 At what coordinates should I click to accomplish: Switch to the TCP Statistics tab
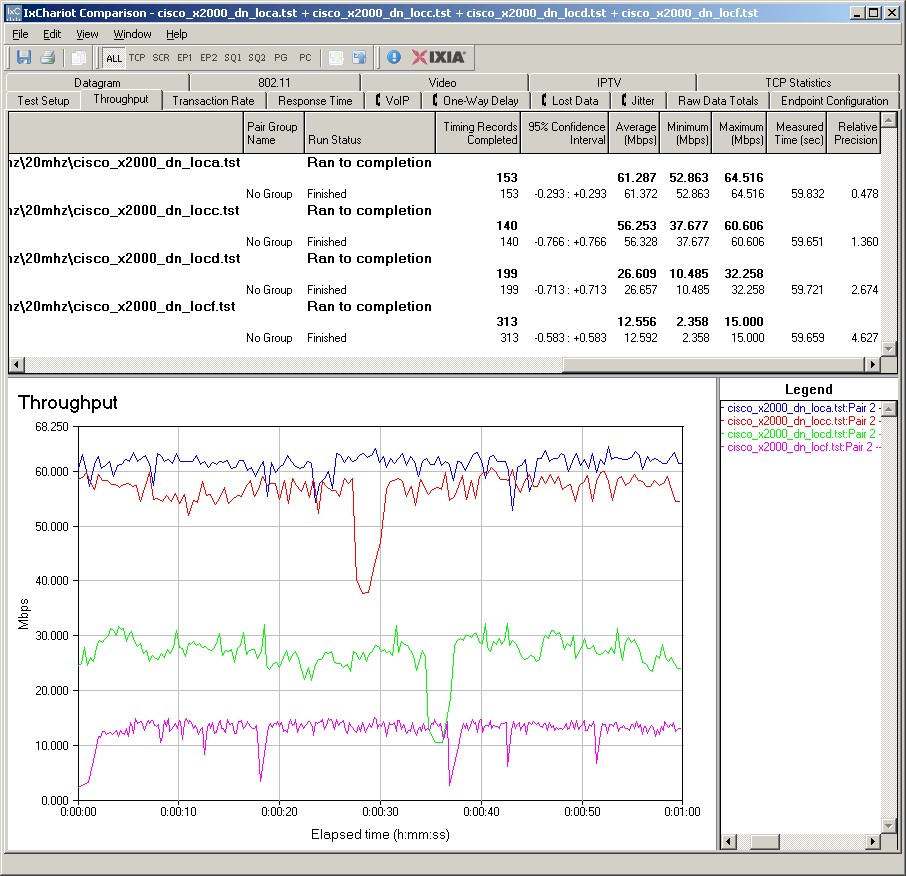click(x=798, y=83)
